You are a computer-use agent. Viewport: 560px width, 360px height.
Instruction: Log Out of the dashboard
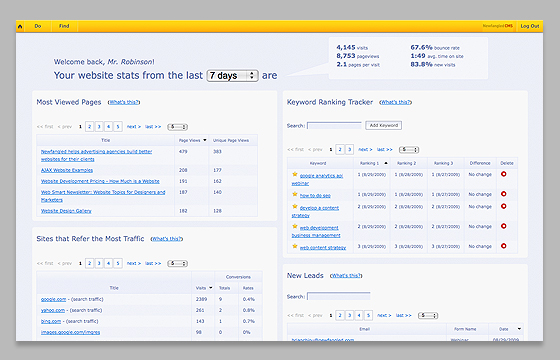tap(530, 26)
